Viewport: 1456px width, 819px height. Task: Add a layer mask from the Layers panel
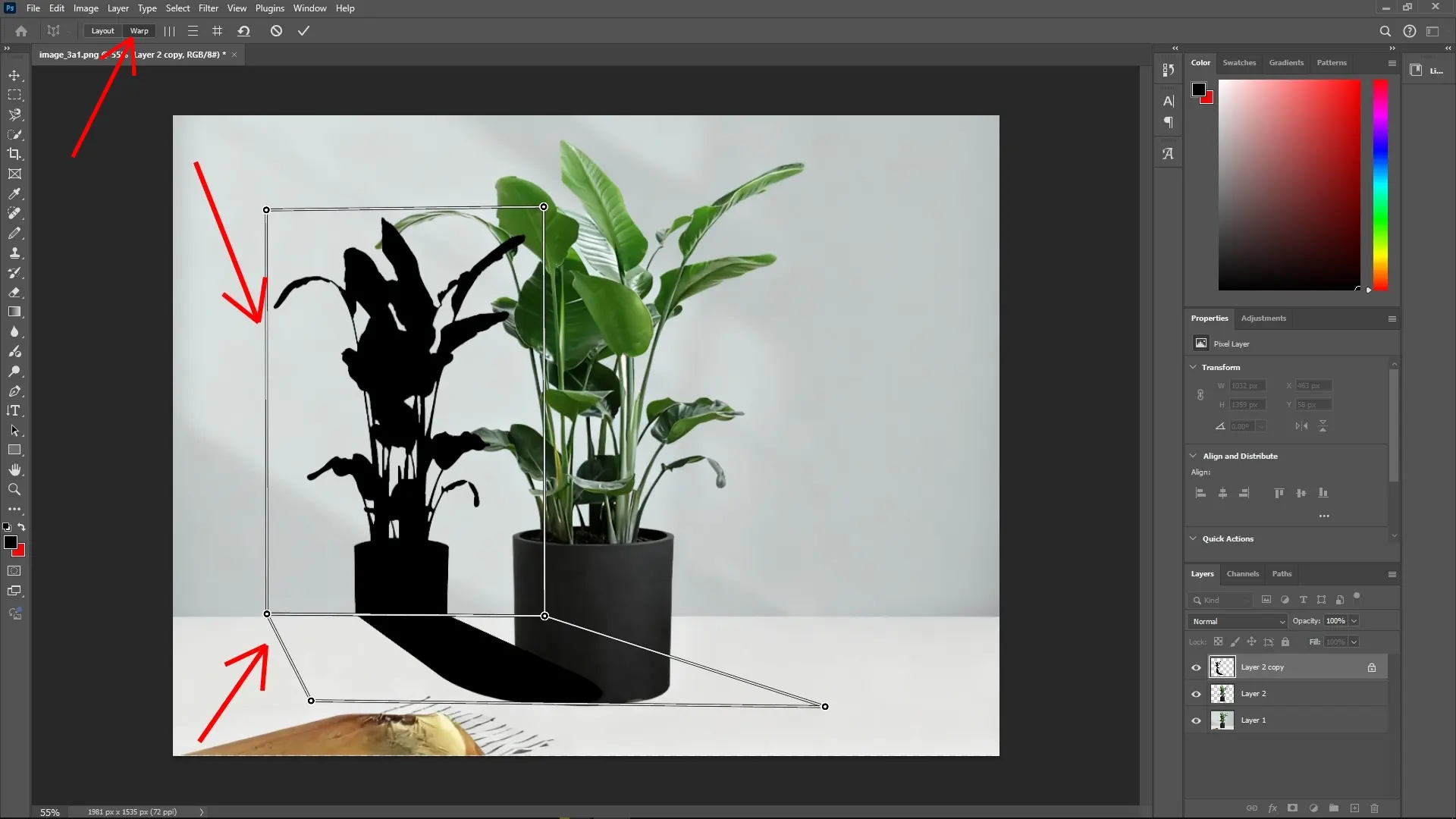point(1292,808)
